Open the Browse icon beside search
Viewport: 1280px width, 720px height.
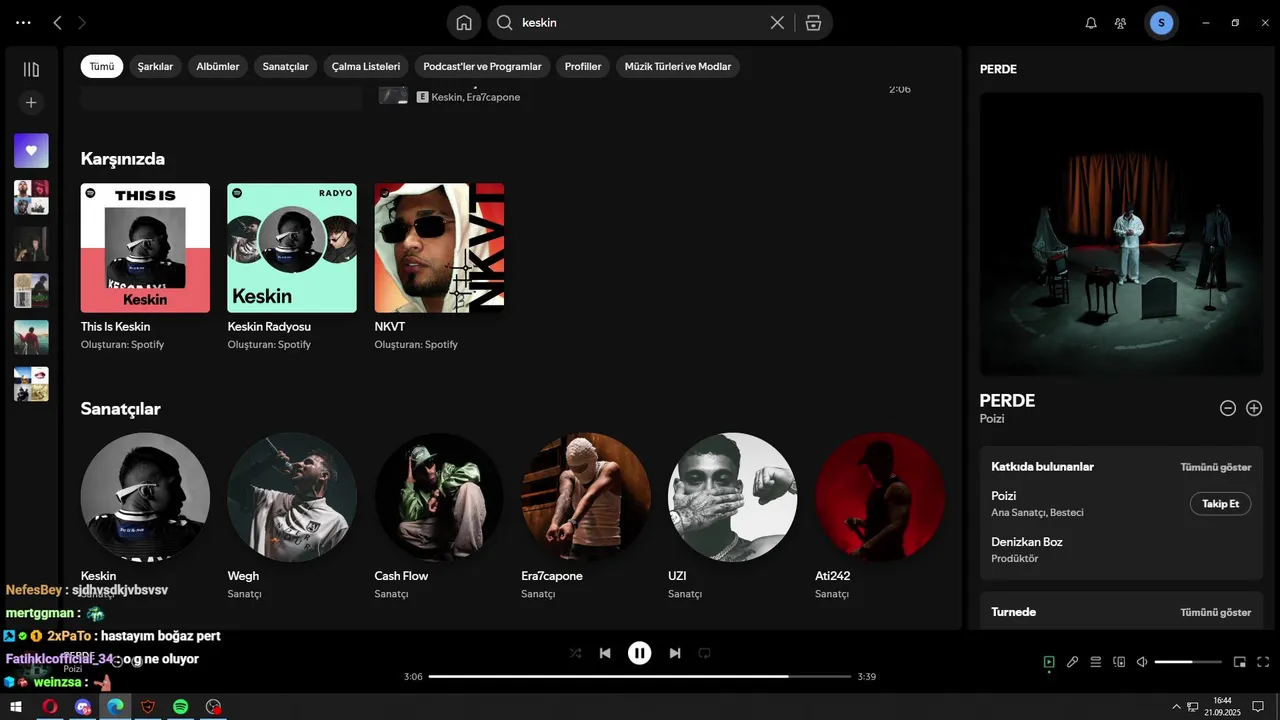(x=813, y=22)
